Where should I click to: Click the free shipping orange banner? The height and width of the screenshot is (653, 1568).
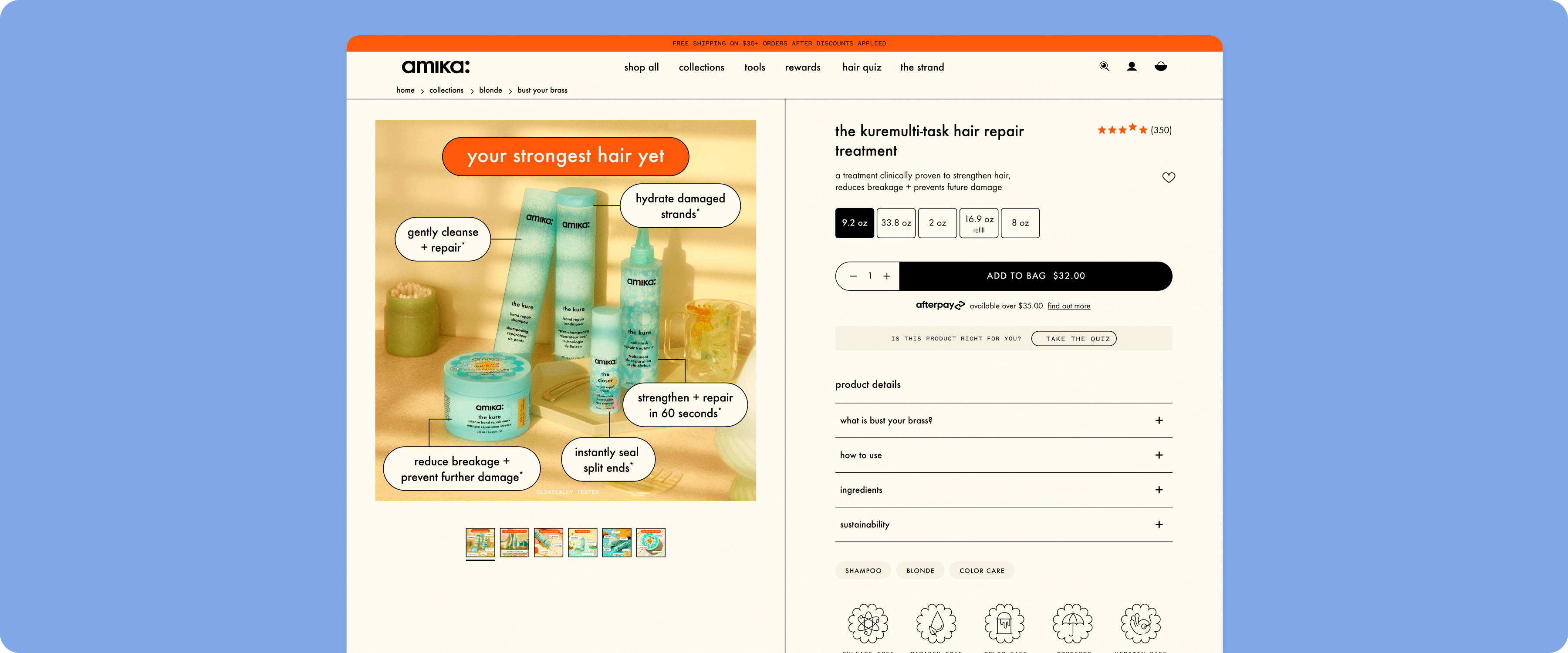(x=784, y=43)
